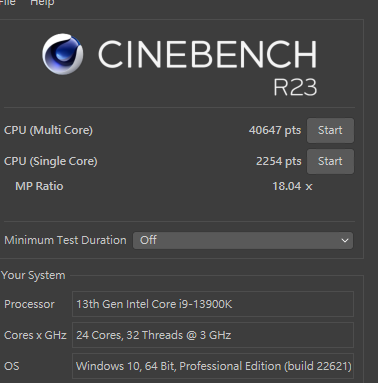Click the R23 version label
The width and height of the screenshot is (378, 383).
[295, 87]
